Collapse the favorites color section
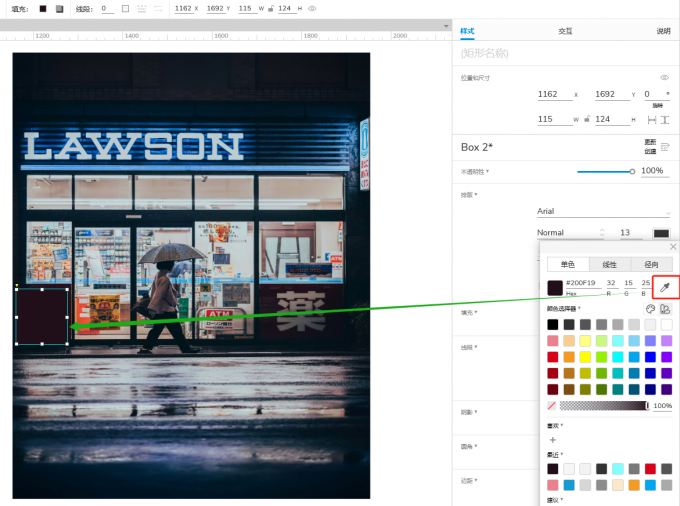Screen dimensions: 680x506 point(555,426)
